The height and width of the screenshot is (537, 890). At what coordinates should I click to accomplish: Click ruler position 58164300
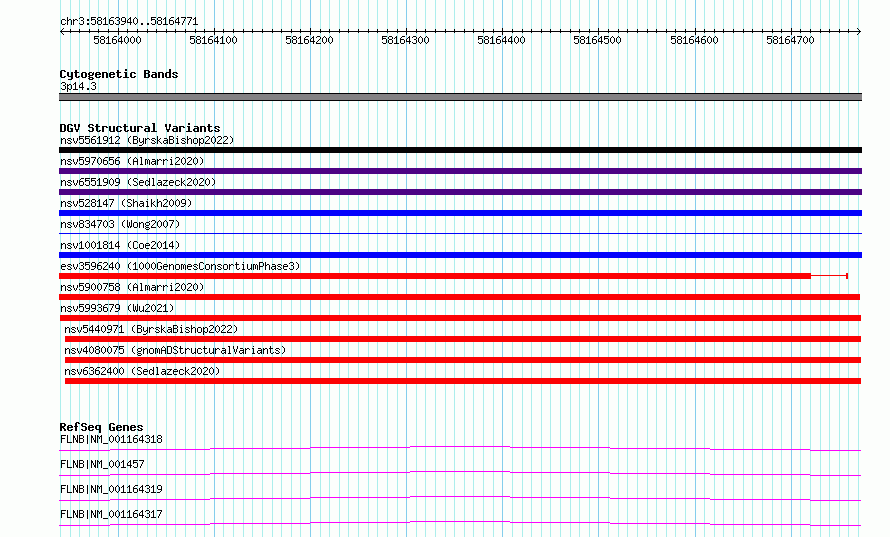pyautogui.click(x=405, y=40)
